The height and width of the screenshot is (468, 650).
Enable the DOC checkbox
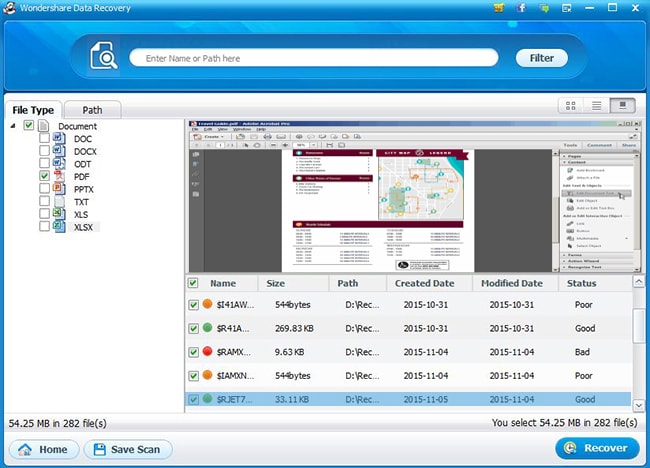click(x=44, y=138)
